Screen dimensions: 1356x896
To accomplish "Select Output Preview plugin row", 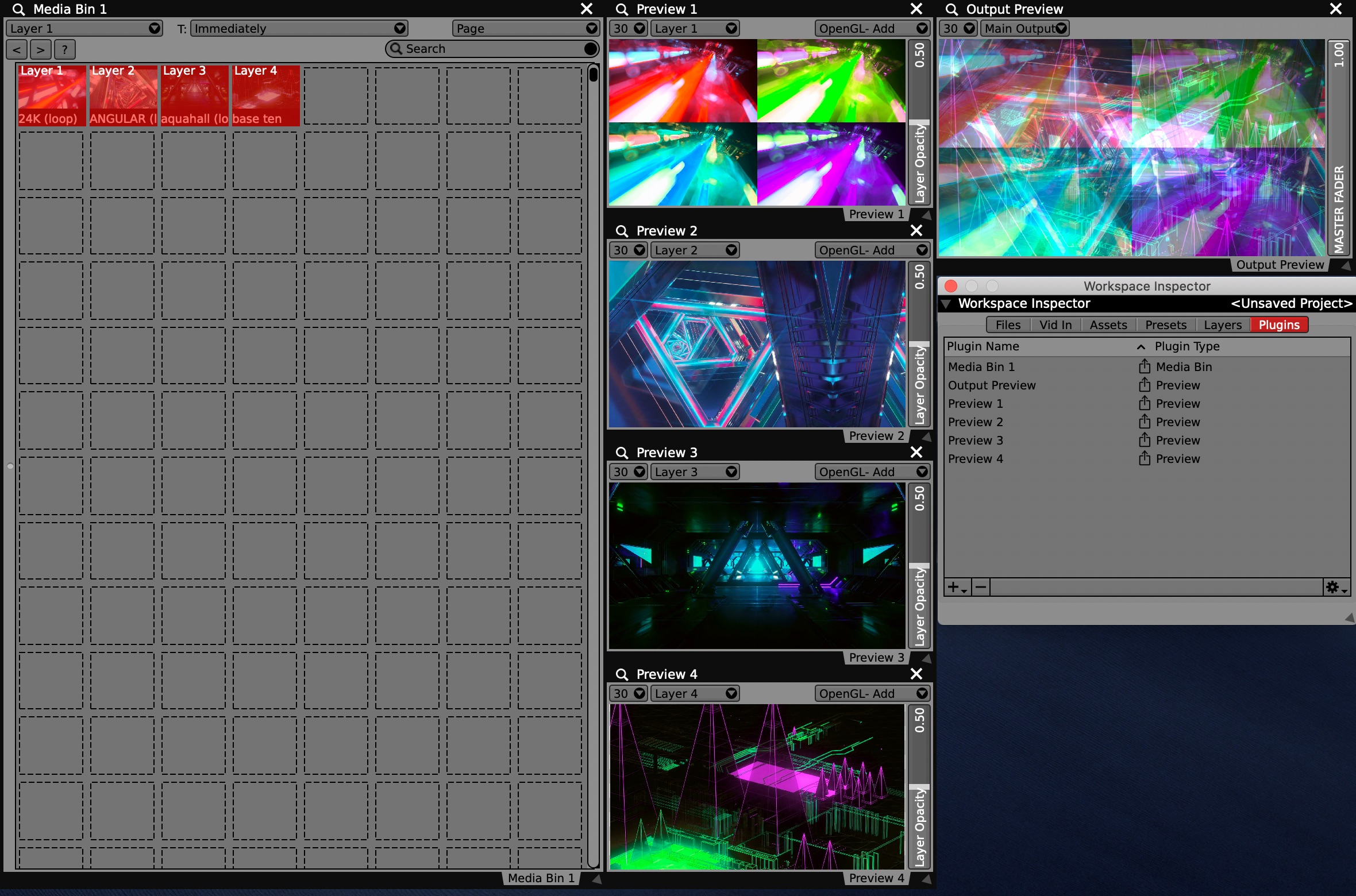I will tap(1147, 385).
